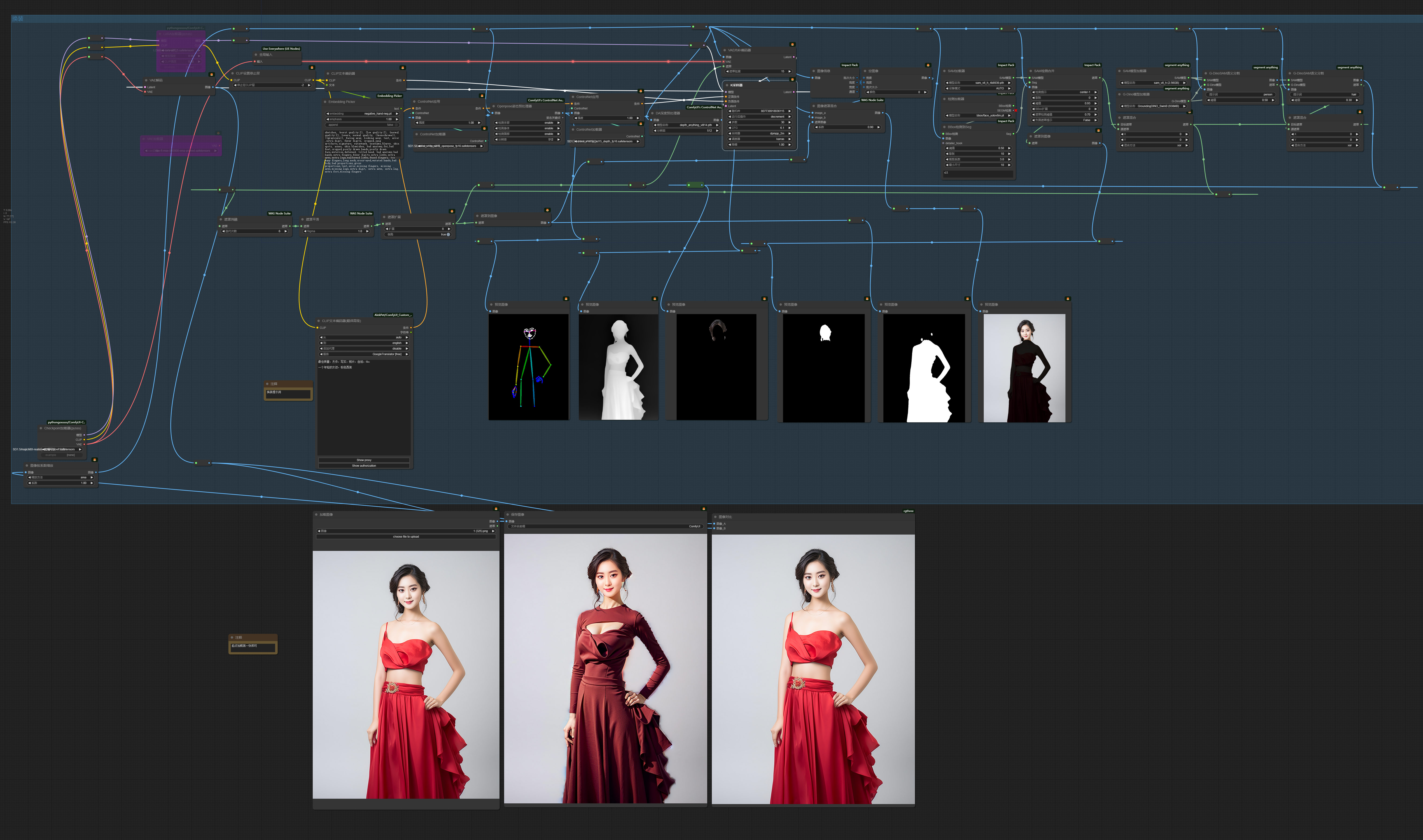Open GroundingDINO_SwinB model dropdown
The image size is (1423, 840).
(1154, 106)
